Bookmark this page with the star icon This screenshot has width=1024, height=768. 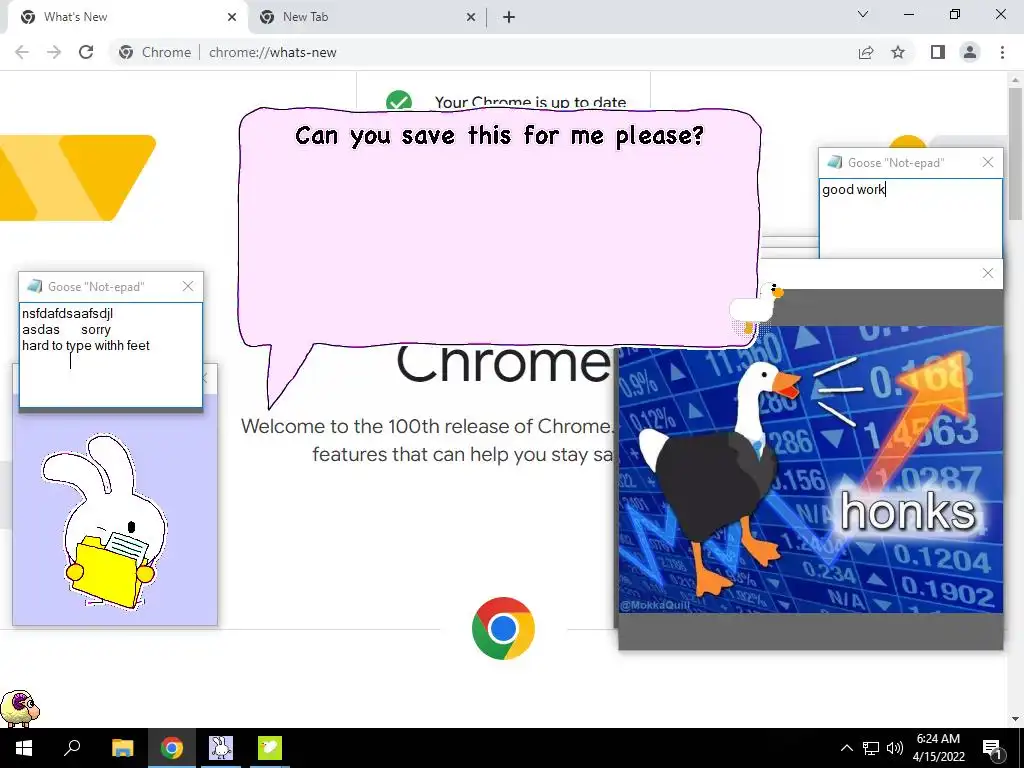tap(898, 52)
